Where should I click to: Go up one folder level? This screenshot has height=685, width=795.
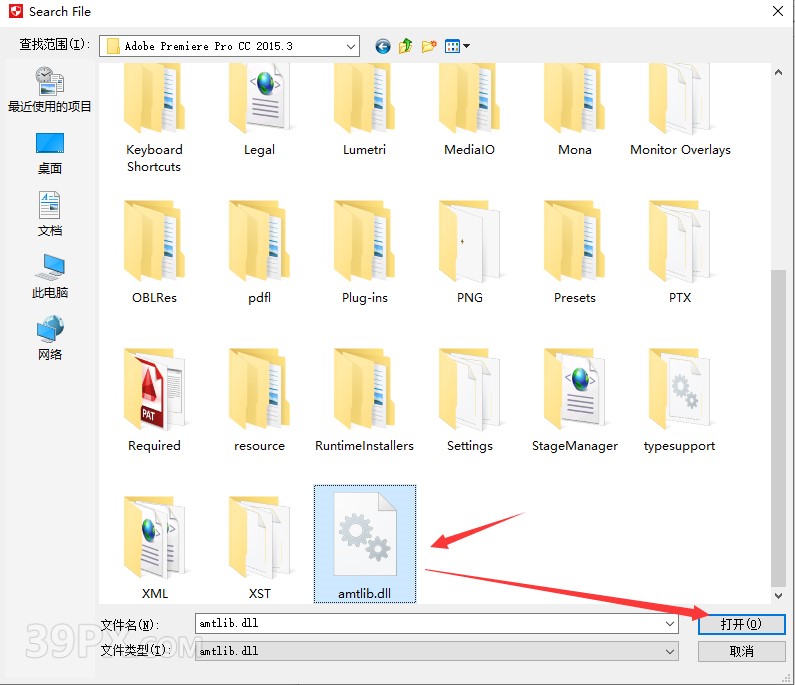click(x=405, y=47)
